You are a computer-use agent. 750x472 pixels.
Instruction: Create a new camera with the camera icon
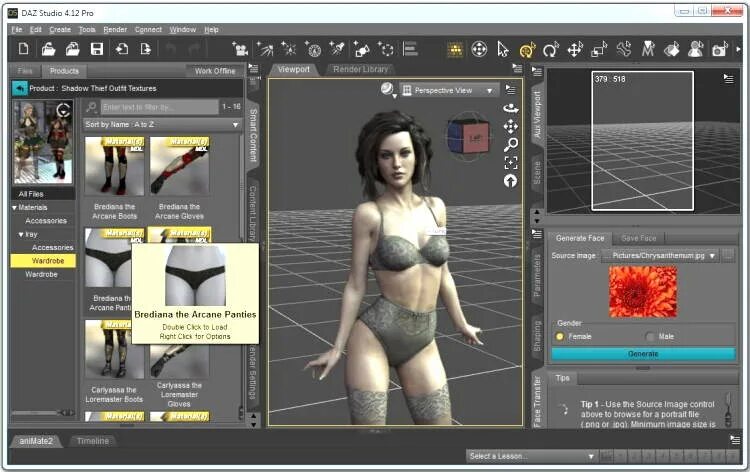pyautogui.click(x=240, y=49)
